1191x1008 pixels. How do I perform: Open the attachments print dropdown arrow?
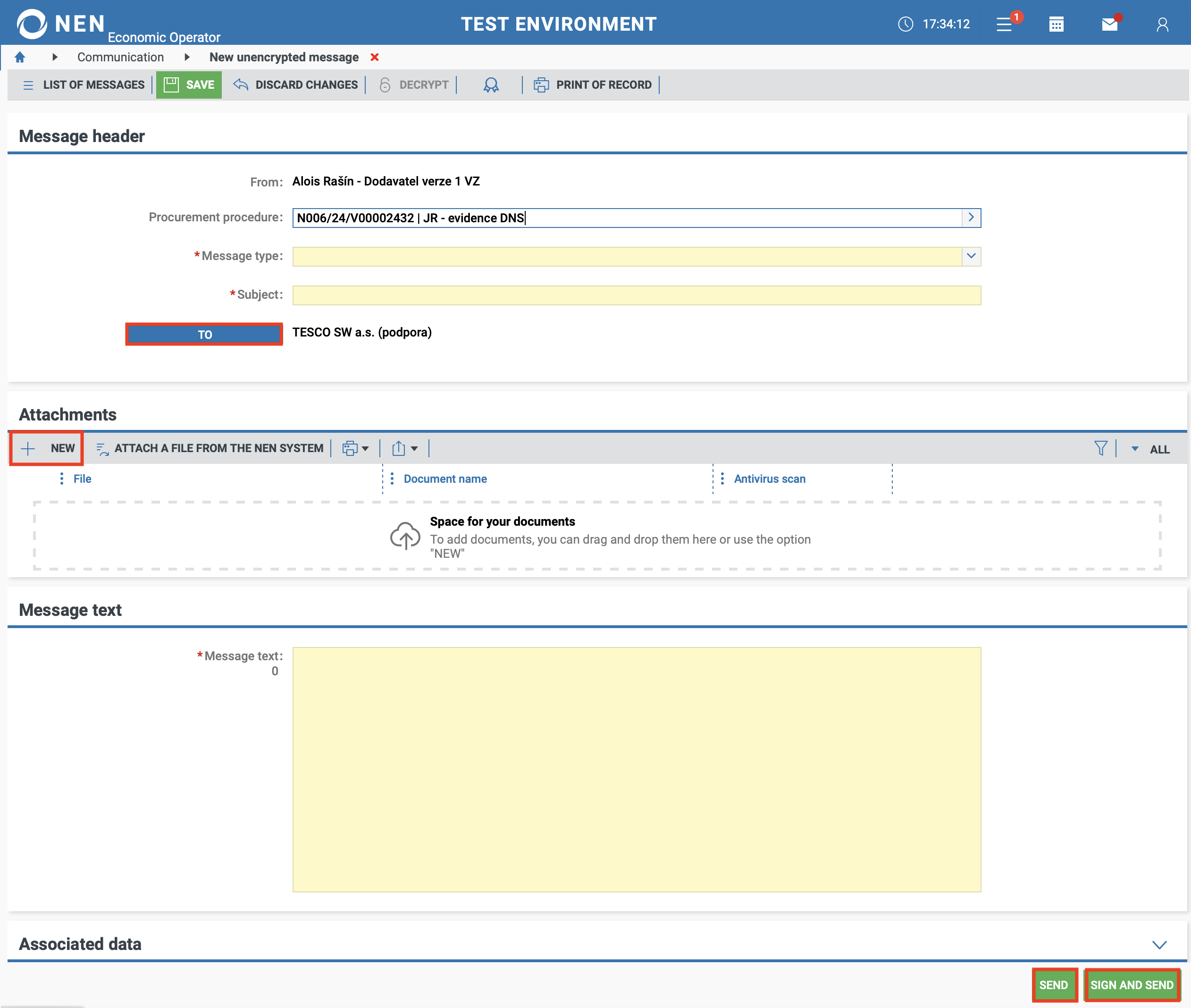coord(365,449)
